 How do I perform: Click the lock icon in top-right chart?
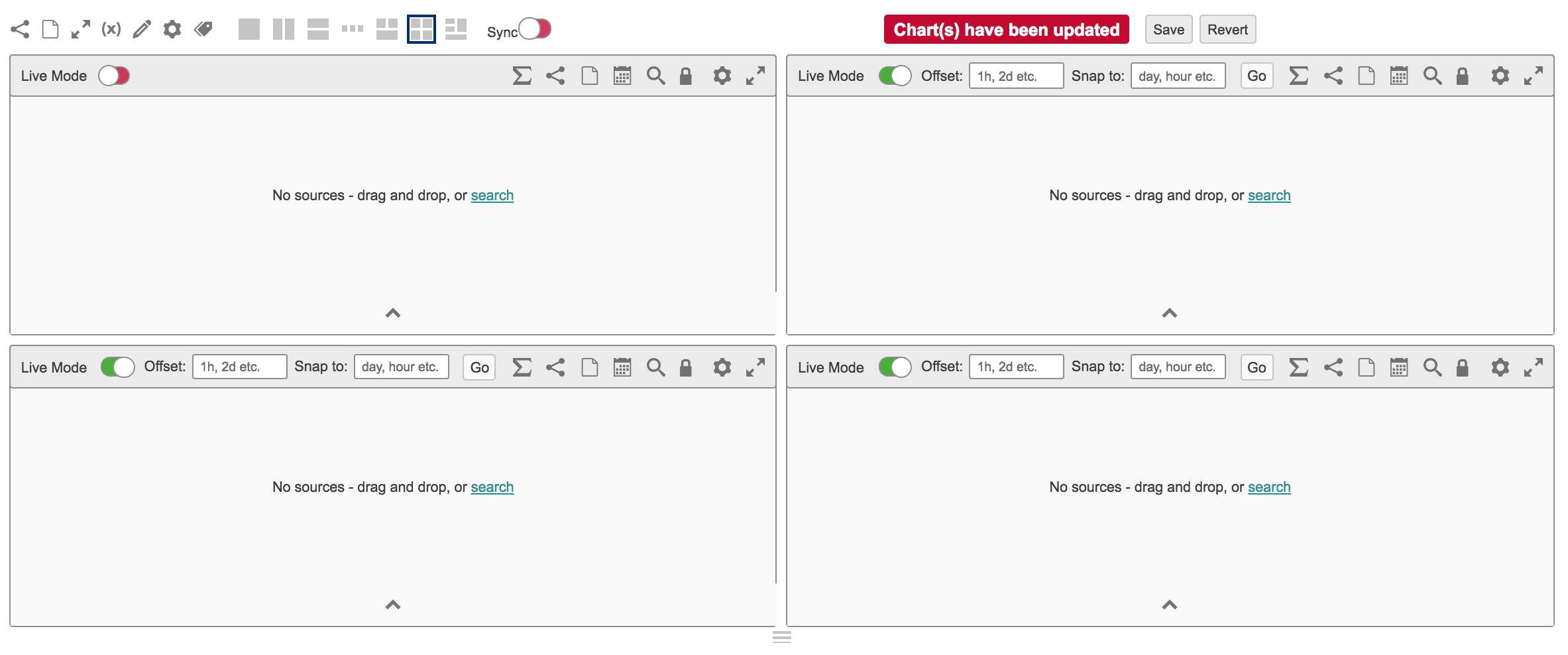click(x=1463, y=76)
